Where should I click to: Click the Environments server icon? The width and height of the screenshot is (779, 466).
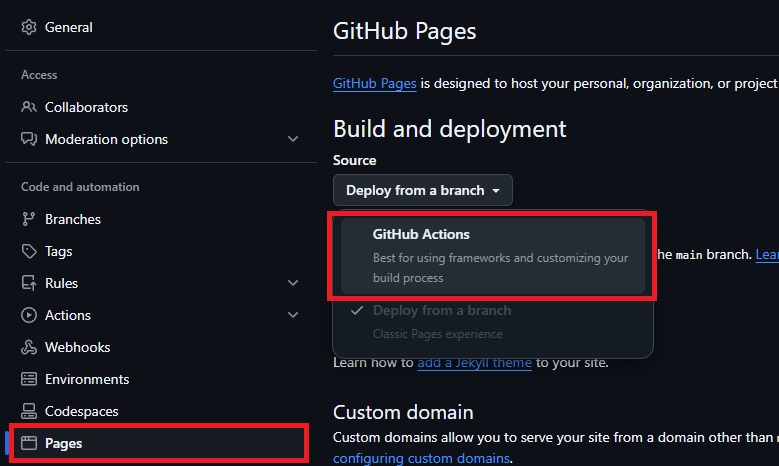(x=29, y=379)
